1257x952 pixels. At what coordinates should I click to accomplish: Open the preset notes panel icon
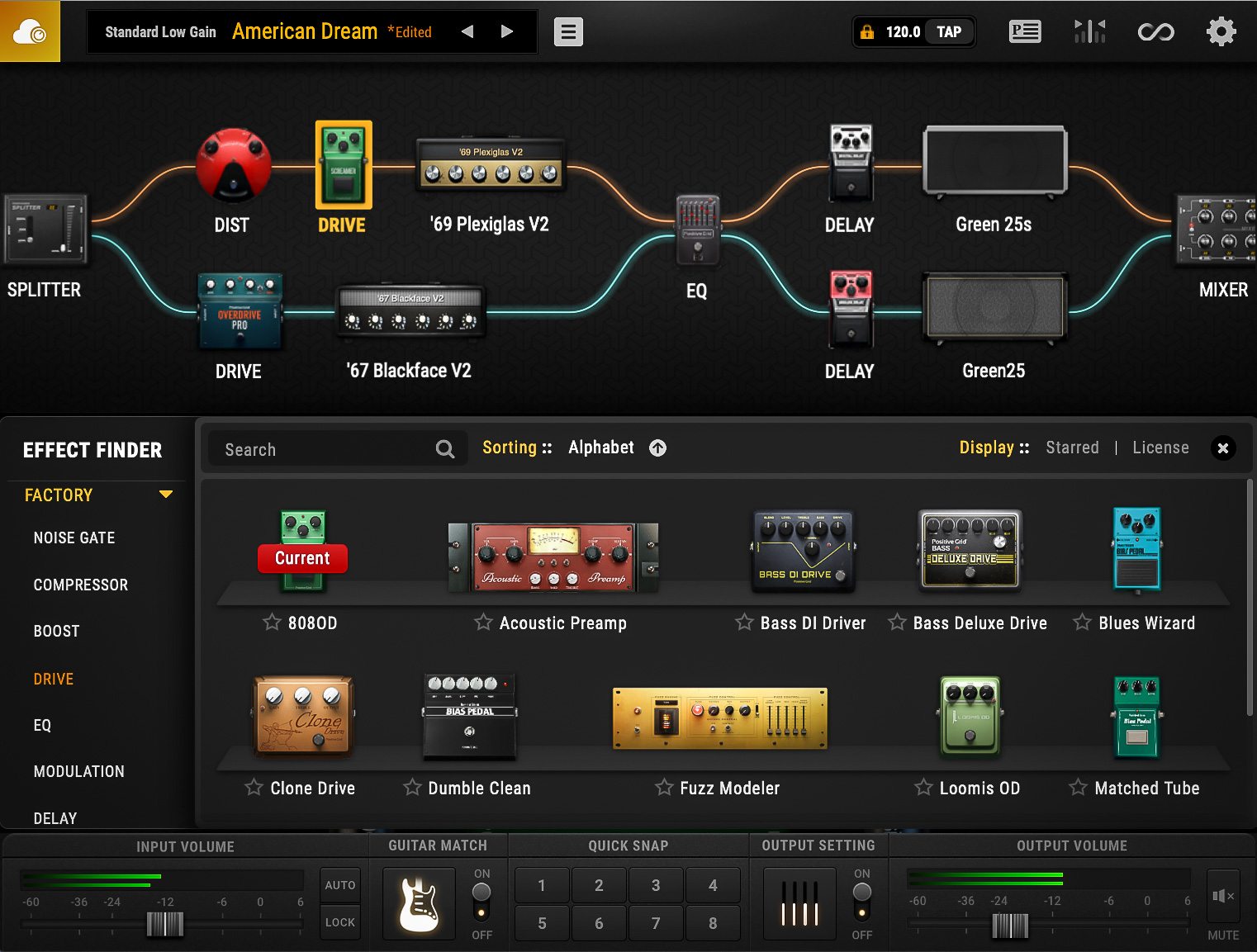(1025, 32)
